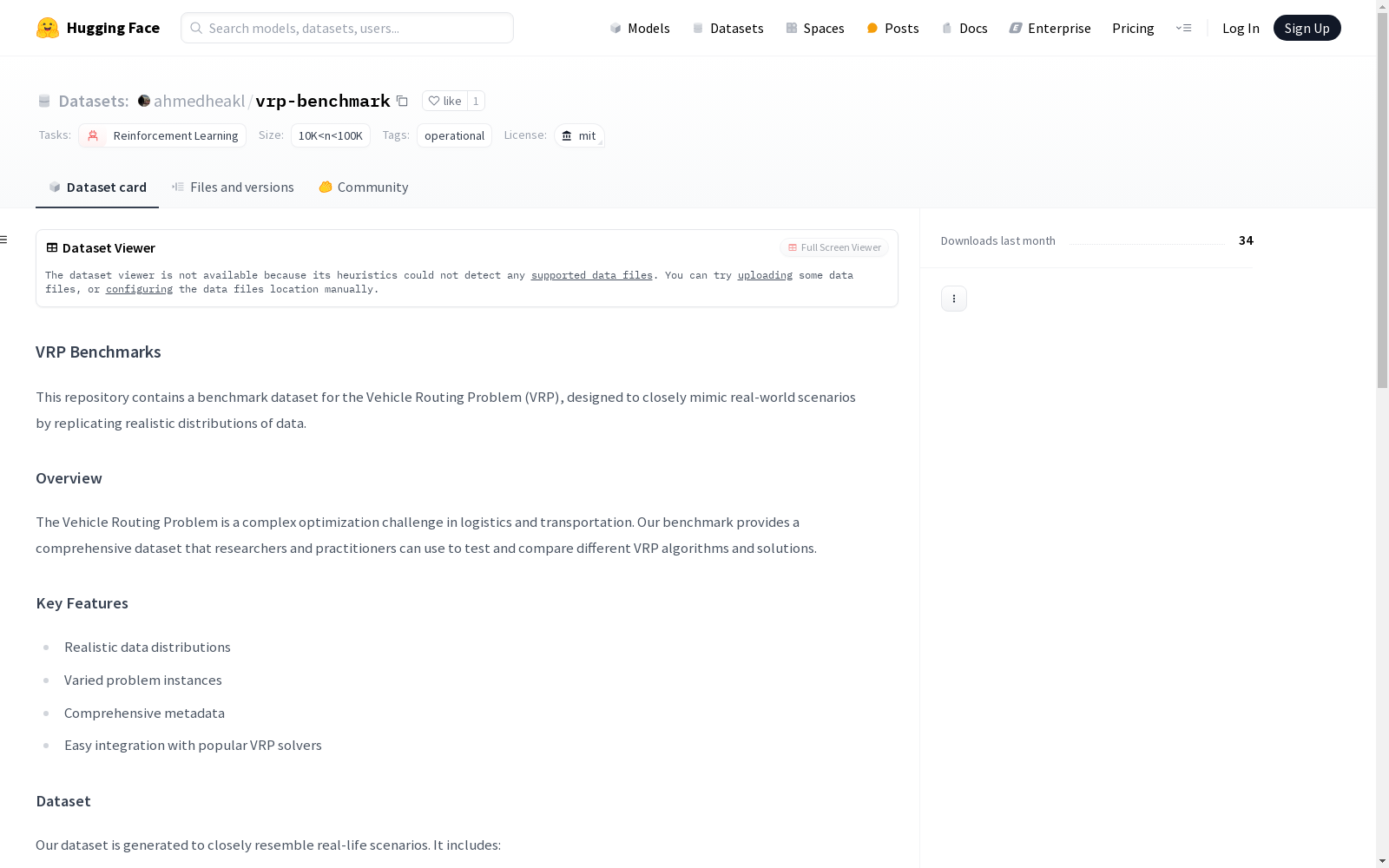Image resolution: width=1389 pixels, height=868 pixels.
Task: Click the 'Varied problem instances' list item
Action: (143, 680)
